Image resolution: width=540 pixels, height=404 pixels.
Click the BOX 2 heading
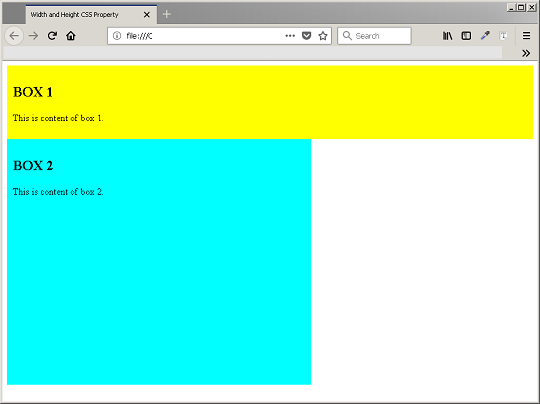coord(33,166)
